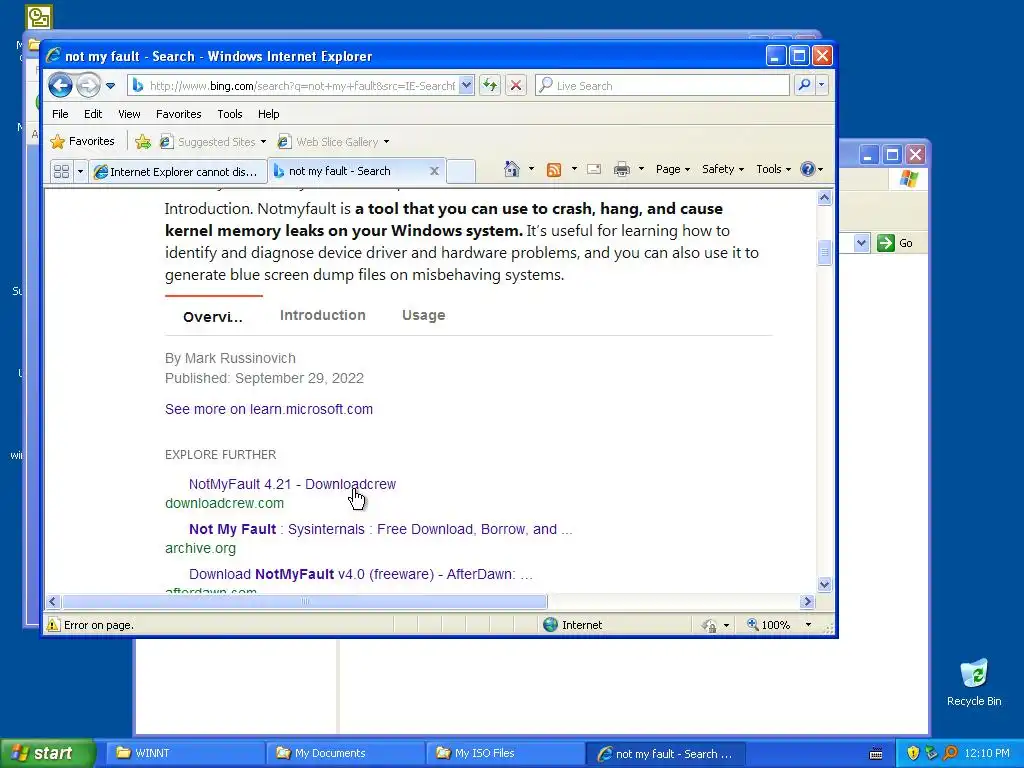Expand the feeds dropdown arrow
Screen dimensions: 1024x768
coord(574,169)
